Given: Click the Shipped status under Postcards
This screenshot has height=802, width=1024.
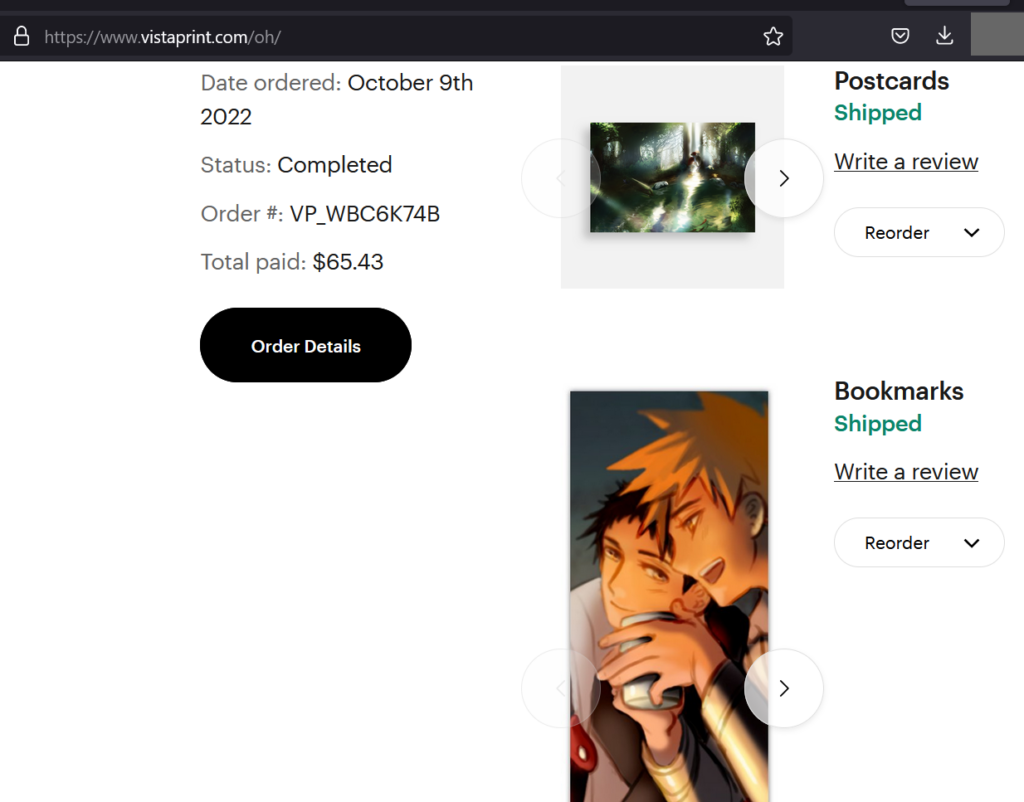Looking at the screenshot, I should click(877, 113).
